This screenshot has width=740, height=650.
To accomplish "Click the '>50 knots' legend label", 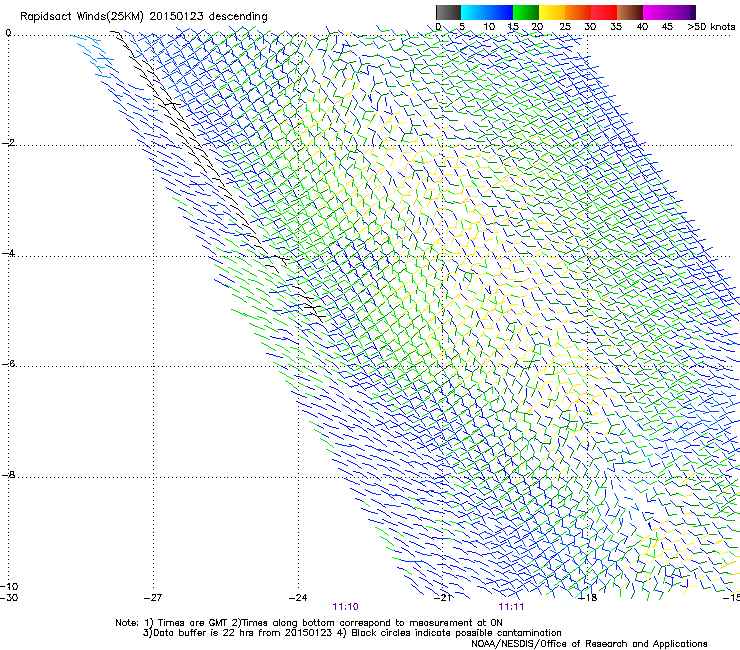I will coord(711,26).
